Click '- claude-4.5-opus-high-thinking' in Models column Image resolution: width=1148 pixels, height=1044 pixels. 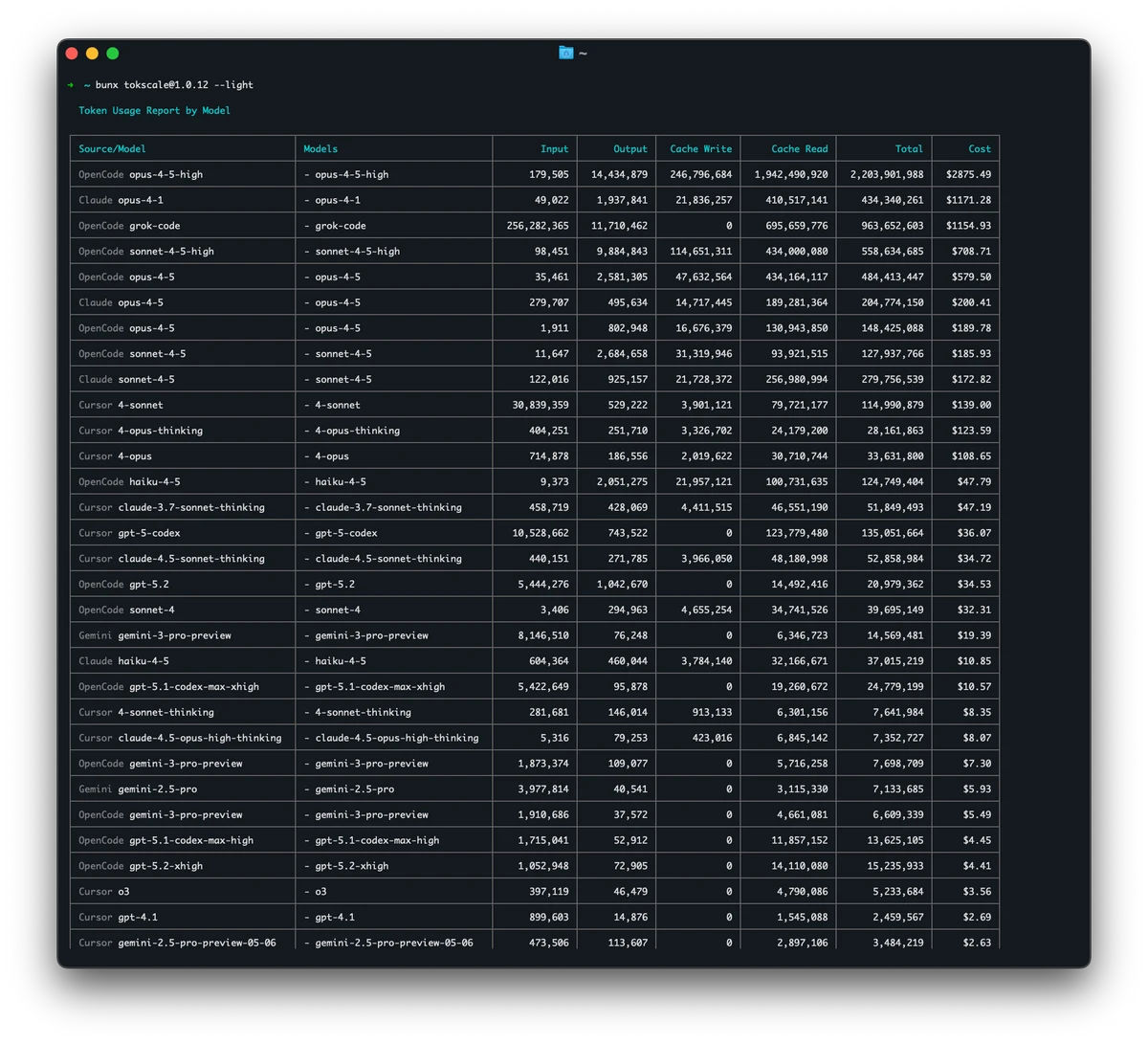[391, 738]
